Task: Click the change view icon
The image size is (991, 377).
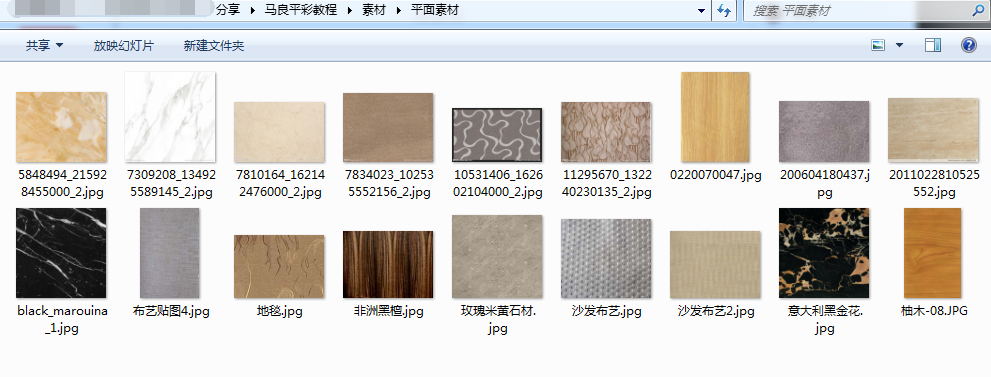Action: click(878, 45)
